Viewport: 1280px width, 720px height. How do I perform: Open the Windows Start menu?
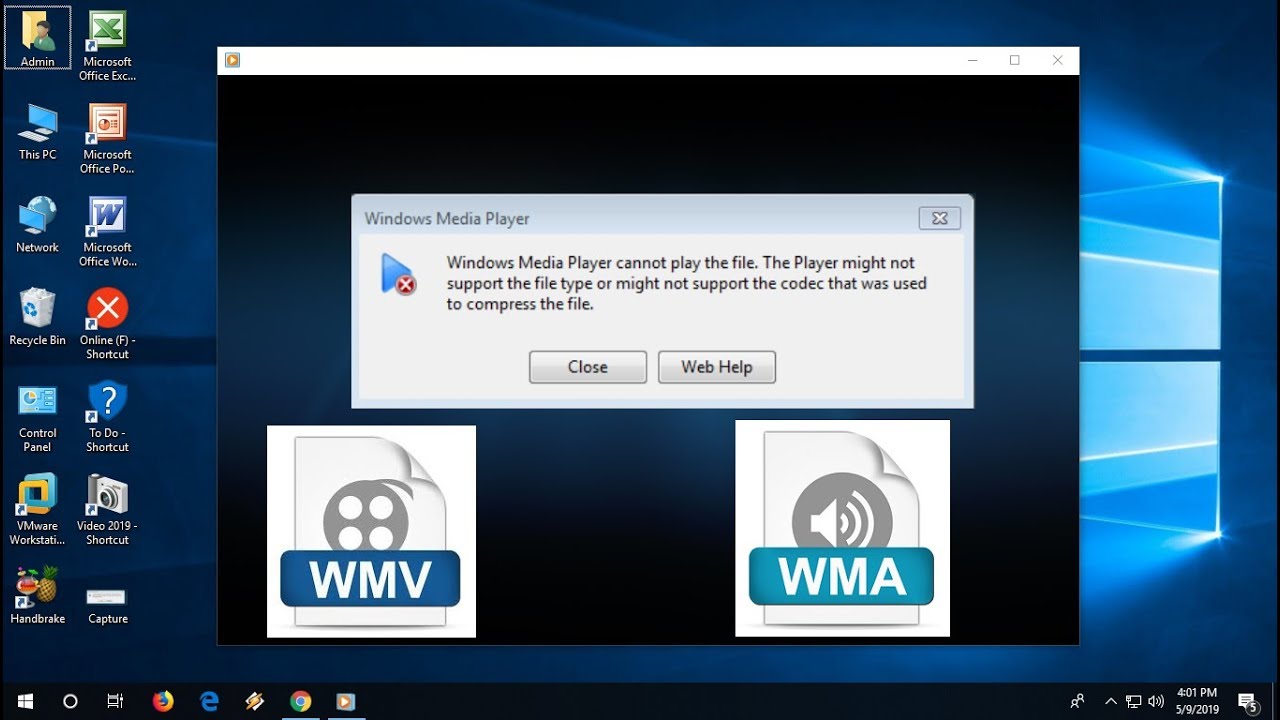[25, 701]
